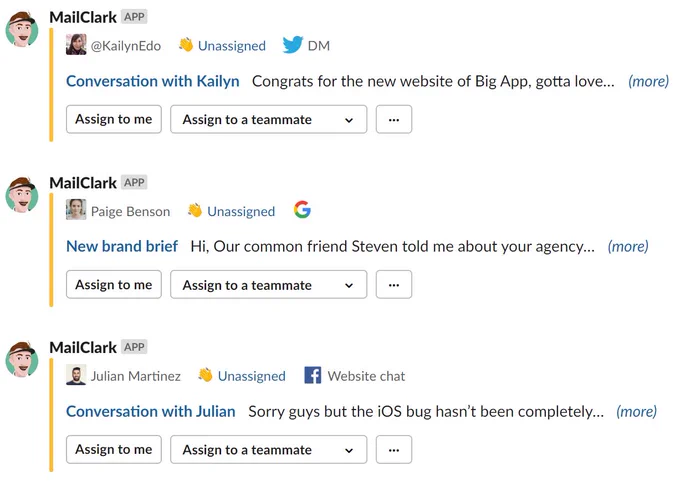Open Paige Benson's avatar

tap(76, 210)
